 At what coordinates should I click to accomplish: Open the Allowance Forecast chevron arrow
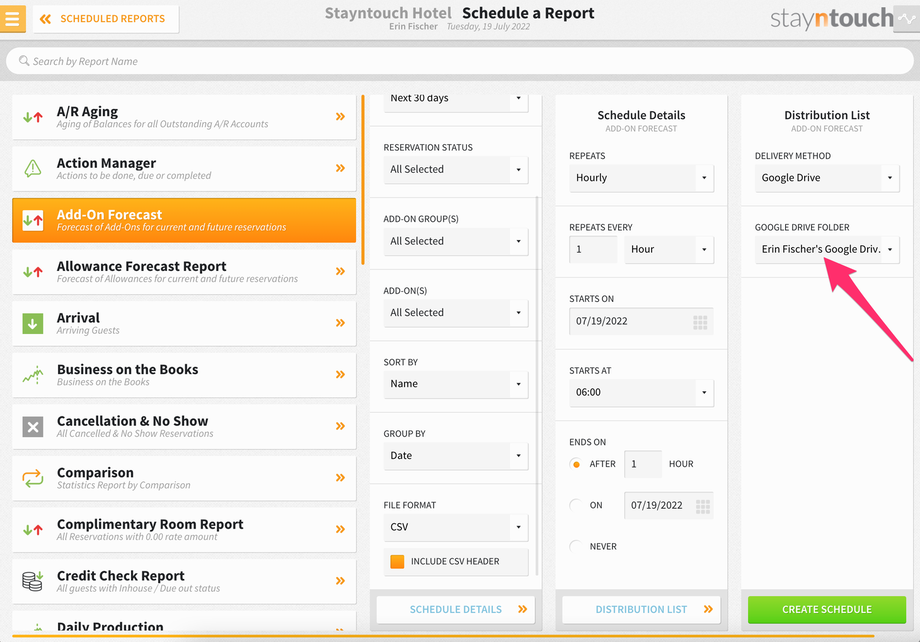340,272
